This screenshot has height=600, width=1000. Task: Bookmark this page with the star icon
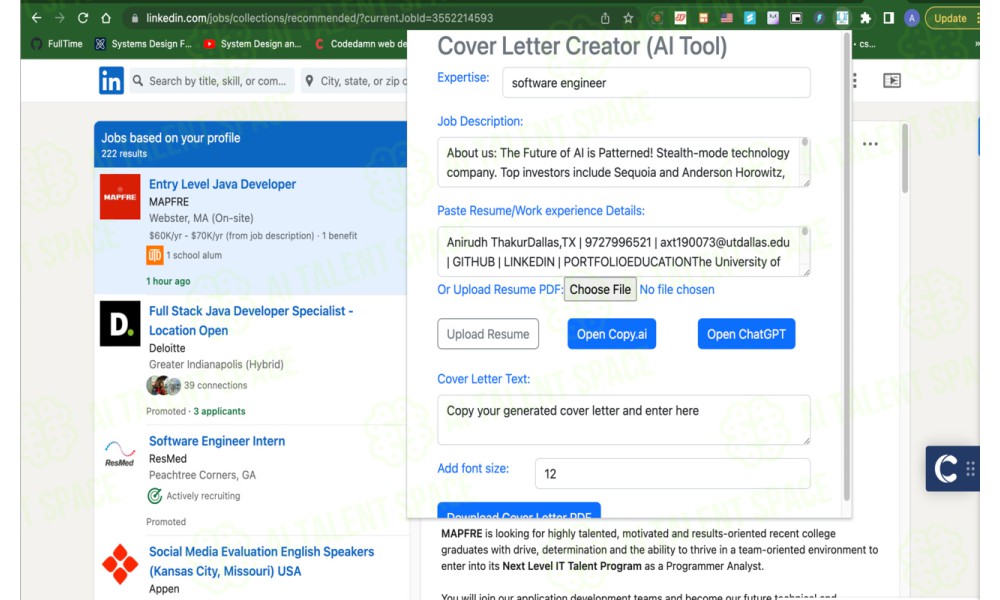pyautogui.click(x=628, y=18)
